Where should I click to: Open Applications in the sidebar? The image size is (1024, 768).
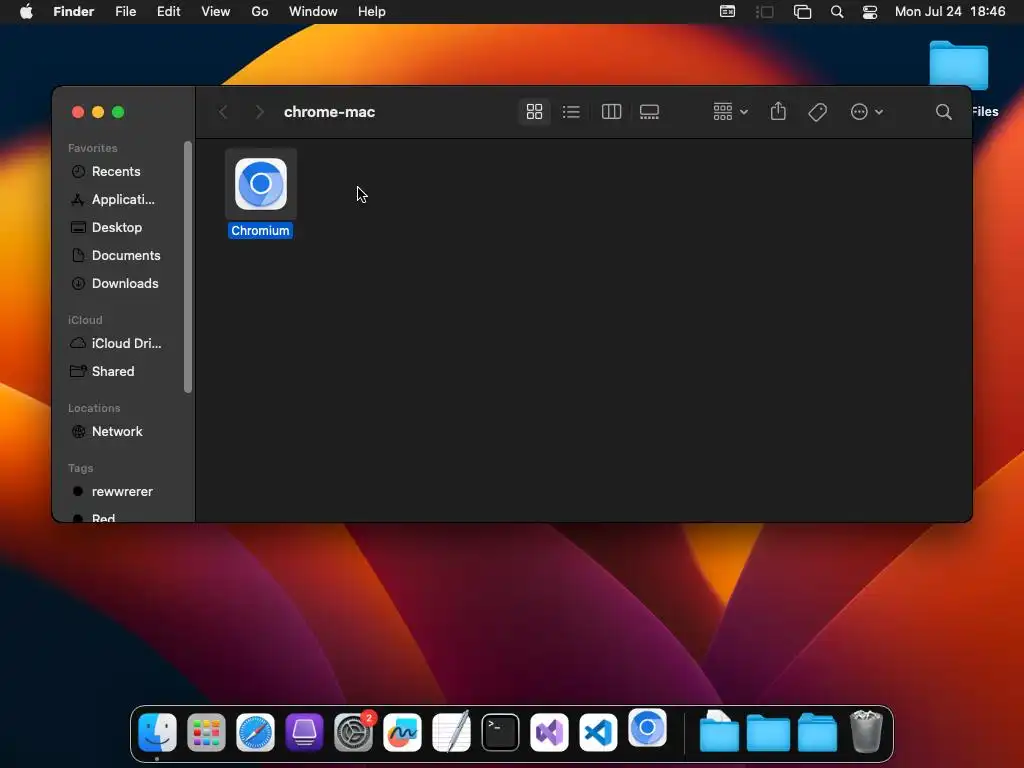[x=123, y=199]
